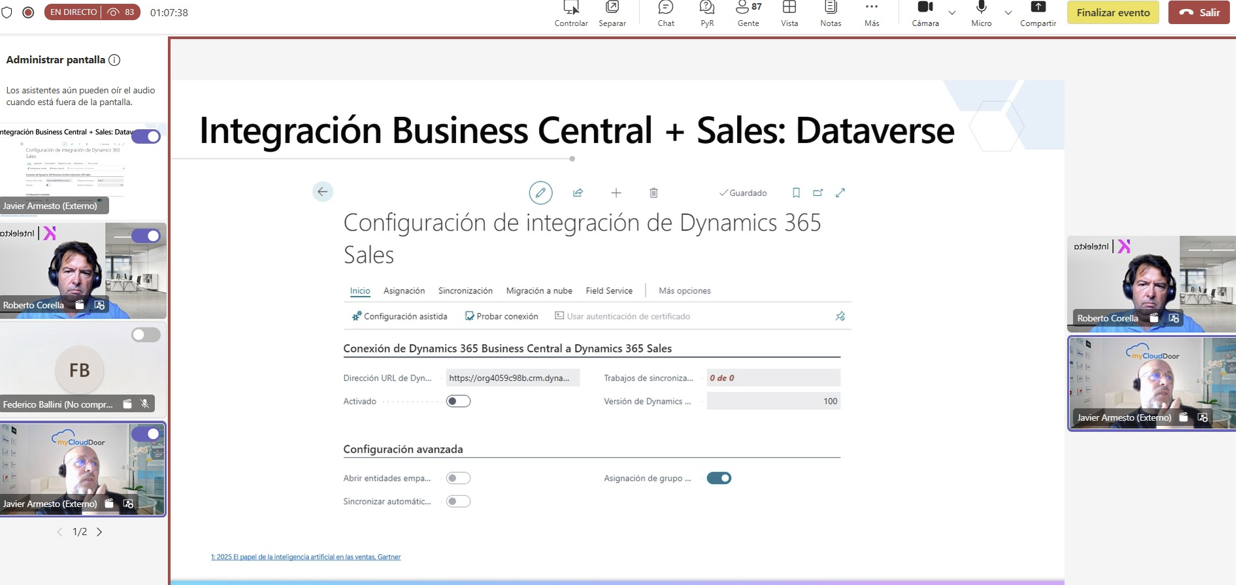The height and width of the screenshot is (585, 1236).
Task: Open the Vista layout options
Action: (x=789, y=13)
